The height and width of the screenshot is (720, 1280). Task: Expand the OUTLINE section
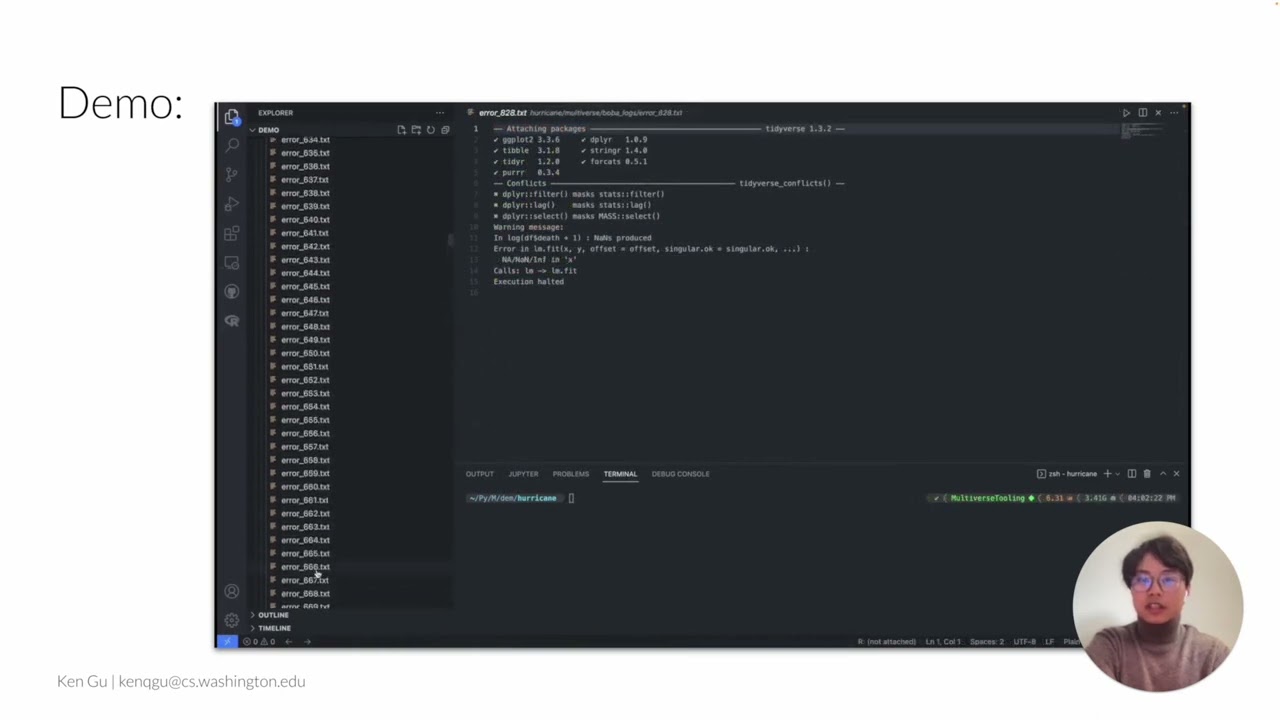(x=272, y=615)
